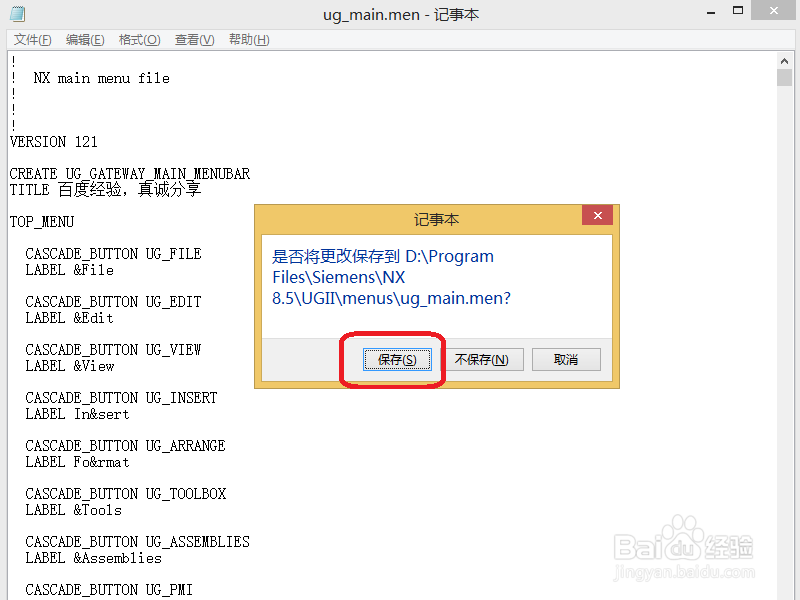Viewport: 800px width, 600px height.
Task: Click 'CASCADE_BUTTON UG_PMI' line
Action: point(109,589)
